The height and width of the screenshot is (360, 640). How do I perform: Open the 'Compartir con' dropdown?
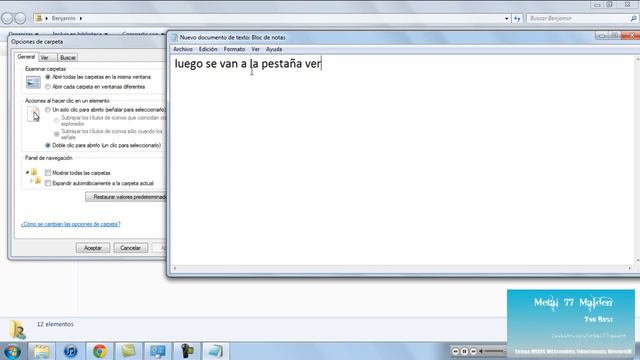[143, 33]
